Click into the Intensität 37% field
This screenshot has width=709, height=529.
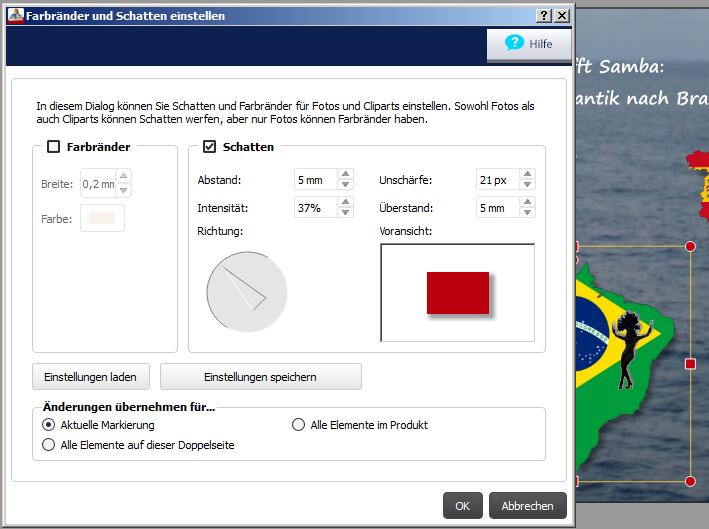point(316,208)
